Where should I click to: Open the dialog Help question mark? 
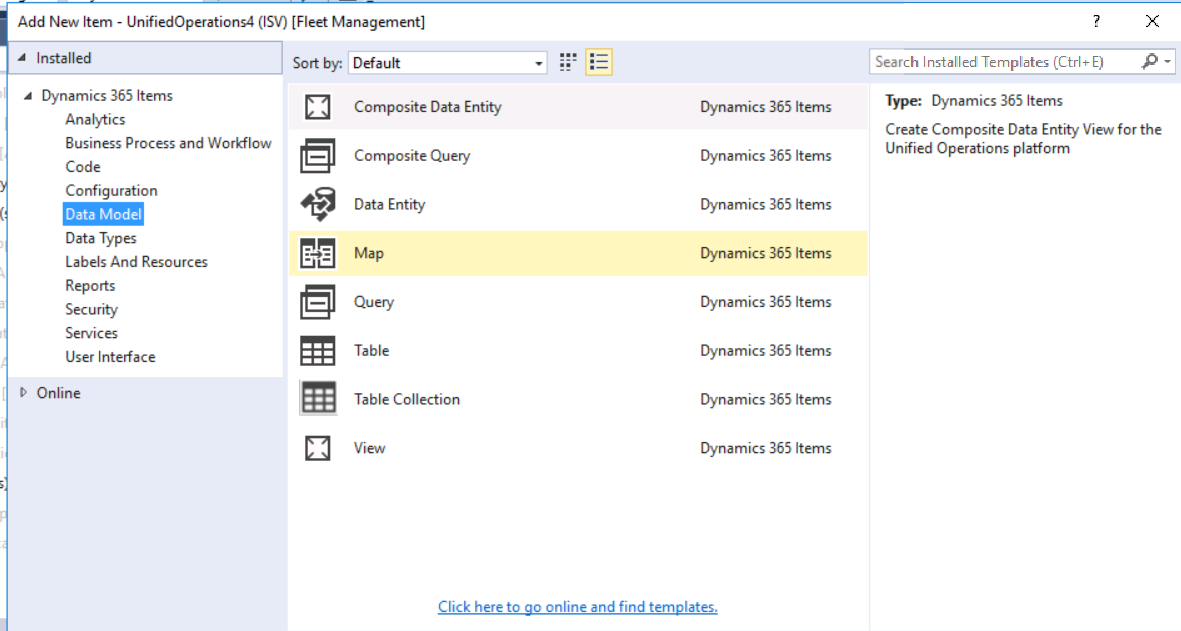tap(1096, 21)
